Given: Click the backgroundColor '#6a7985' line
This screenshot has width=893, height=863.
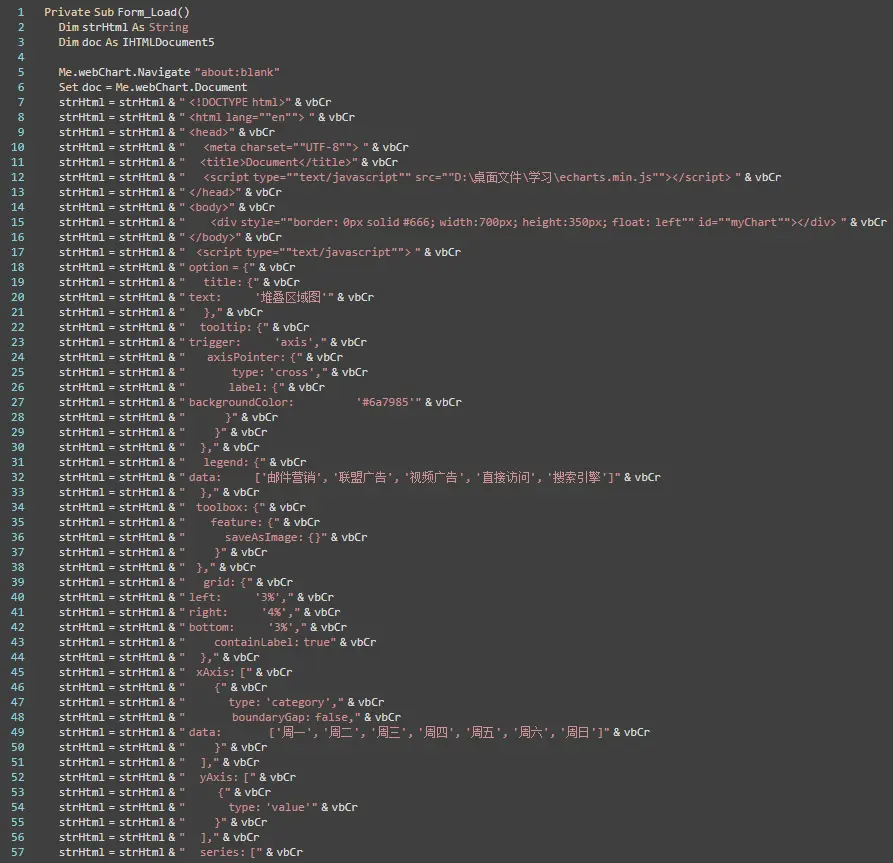Looking at the screenshot, I should 260,402.
